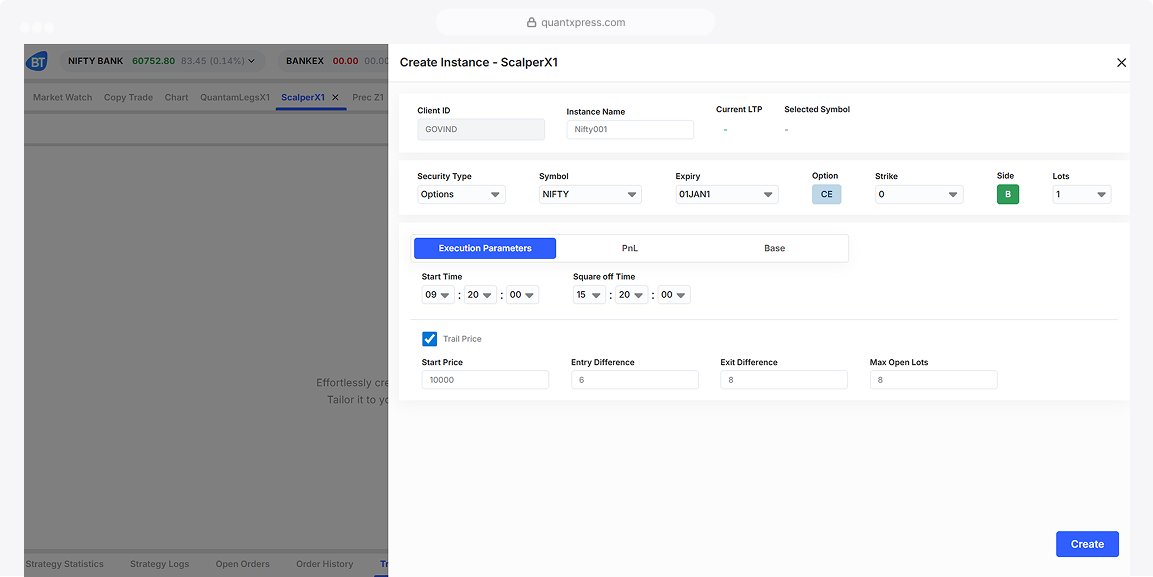Screen dimensions: 1153x577
Task: Open the Prec Z1 tab
Action: click(x=368, y=97)
